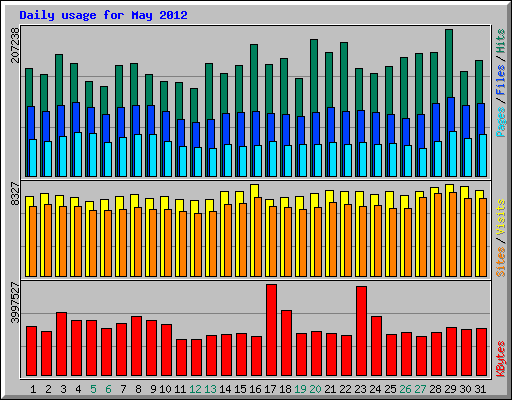This screenshot has width=512, height=400.
Task: Click green weekend day label 27
Action: click(420, 389)
